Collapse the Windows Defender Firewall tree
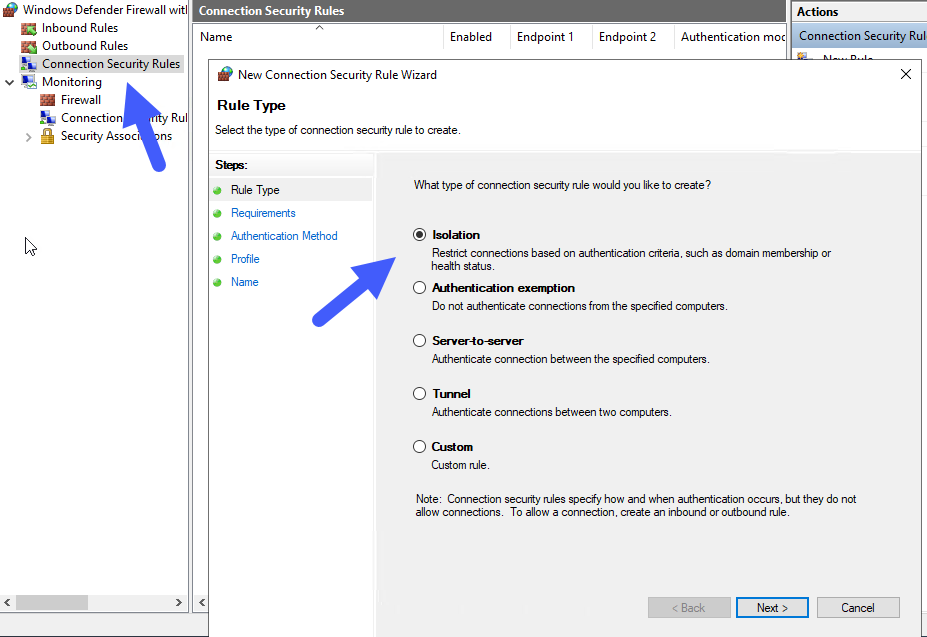 (8, 9)
